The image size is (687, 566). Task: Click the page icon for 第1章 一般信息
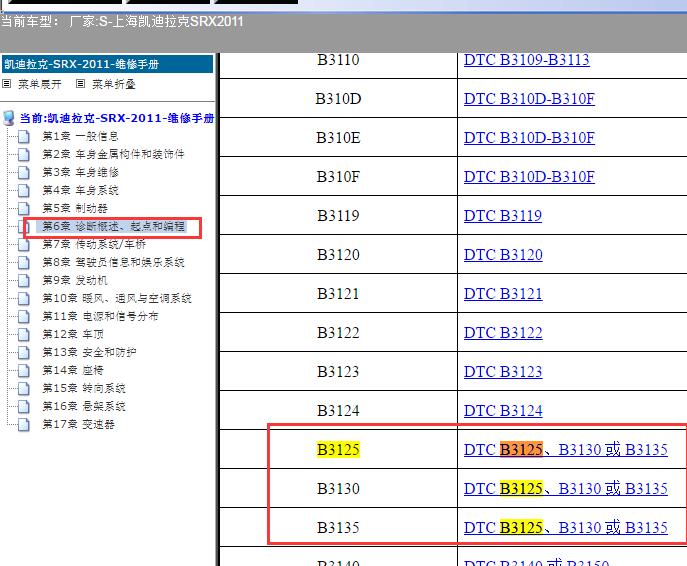pyautogui.click(x=24, y=136)
